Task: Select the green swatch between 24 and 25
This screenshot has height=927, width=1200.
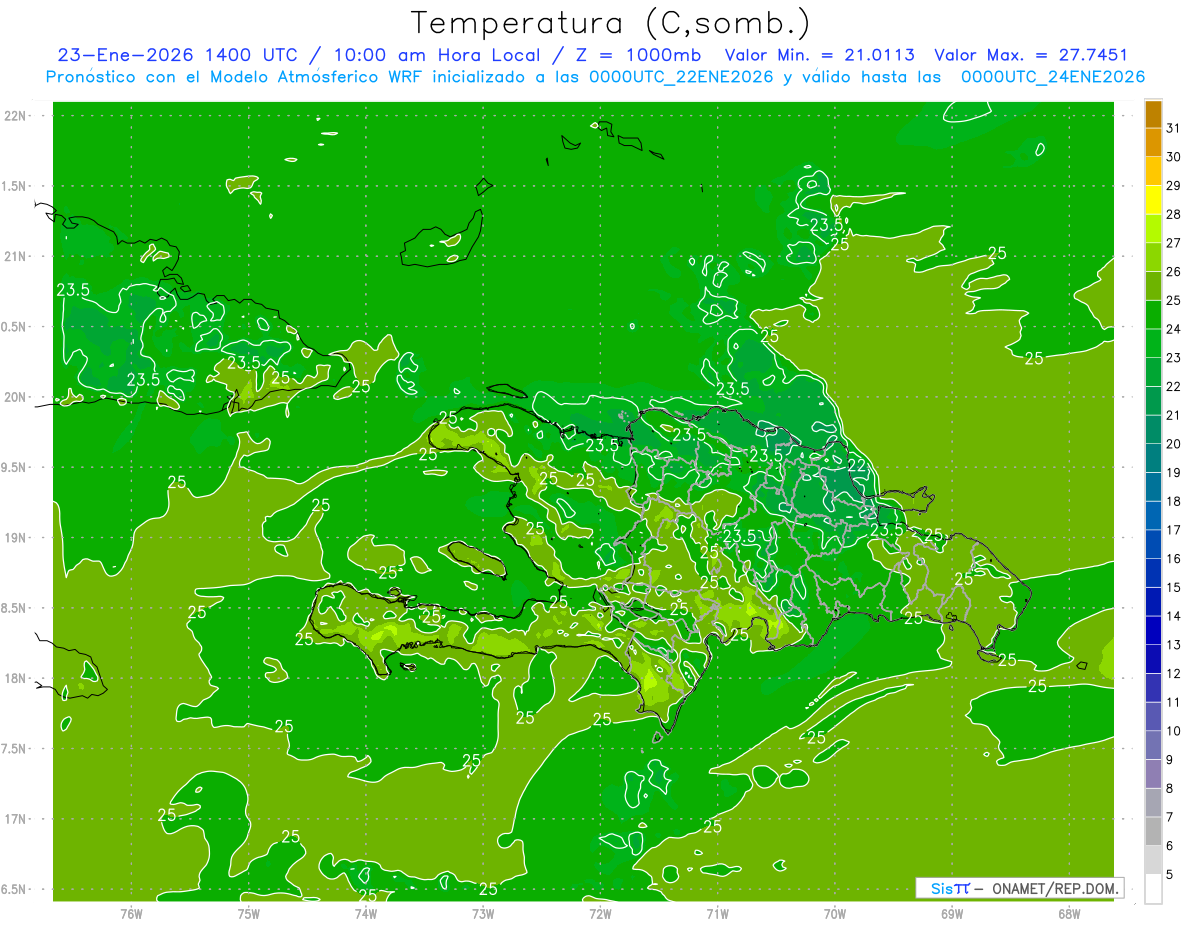Action: (x=1153, y=315)
